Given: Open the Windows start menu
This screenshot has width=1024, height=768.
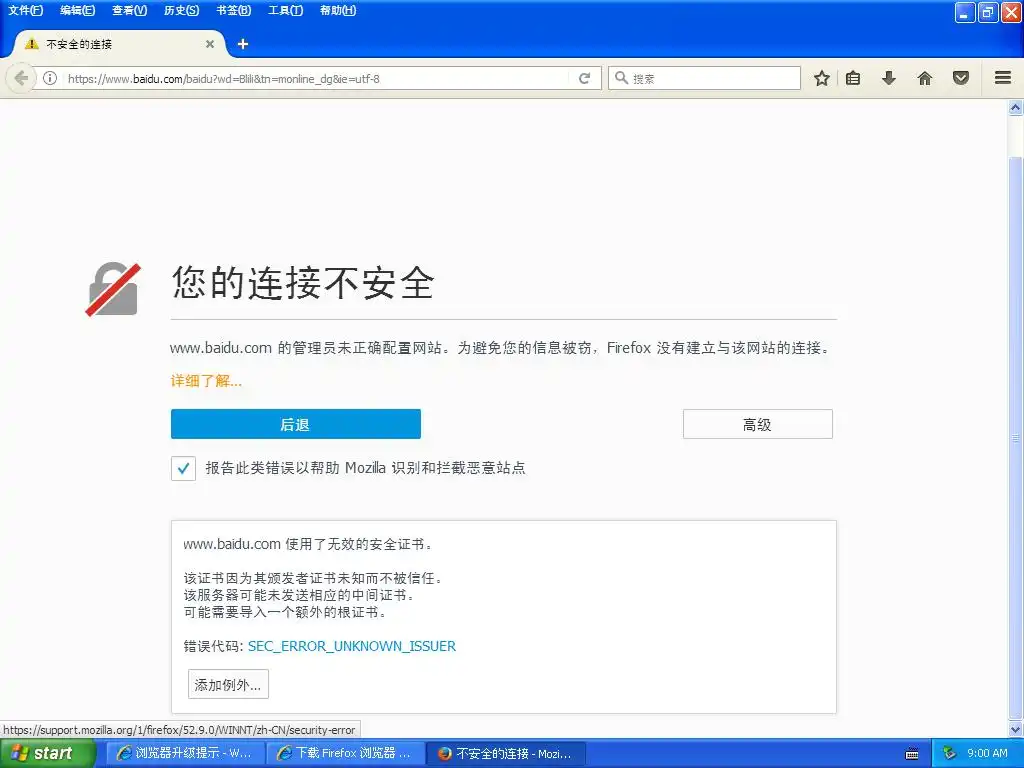Looking at the screenshot, I should (47, 753).
